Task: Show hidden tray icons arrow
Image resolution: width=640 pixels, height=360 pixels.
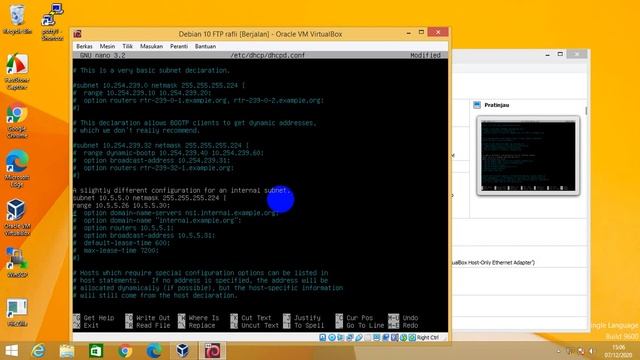Action: 558,351
